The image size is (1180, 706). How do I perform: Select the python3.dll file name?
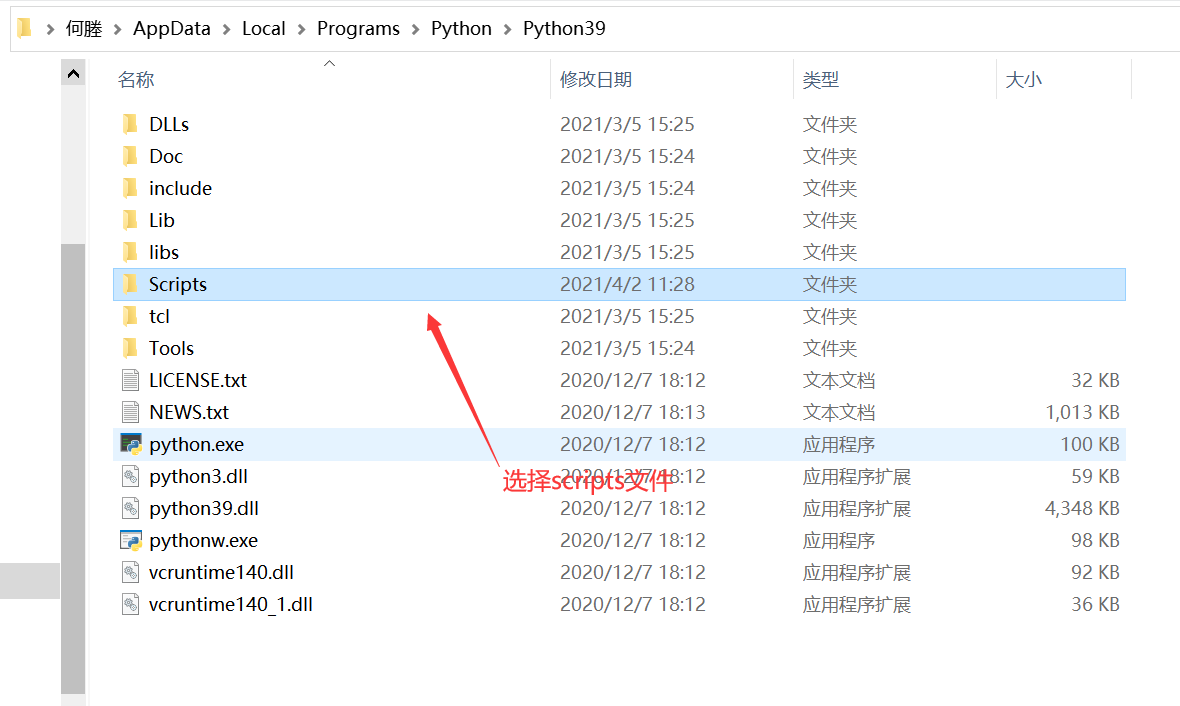(x=199, y=476)
